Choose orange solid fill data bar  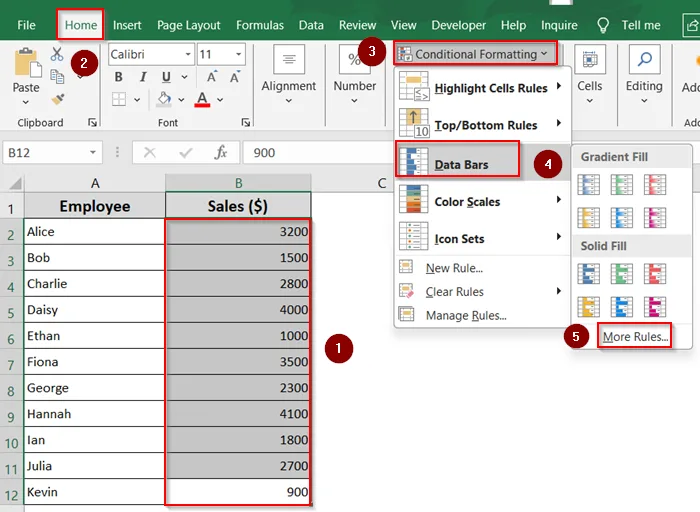coord(588,307)
